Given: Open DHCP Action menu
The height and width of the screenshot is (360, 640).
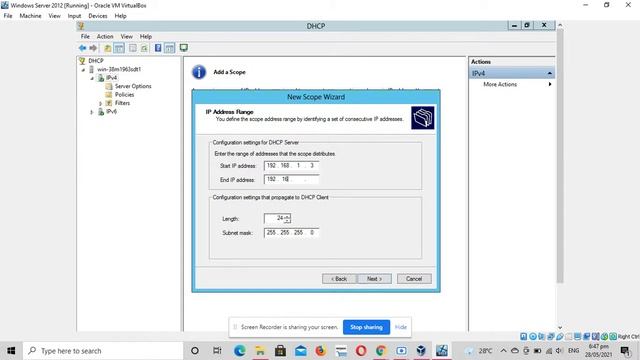Looking at the screenshot, I should (105, 36).
